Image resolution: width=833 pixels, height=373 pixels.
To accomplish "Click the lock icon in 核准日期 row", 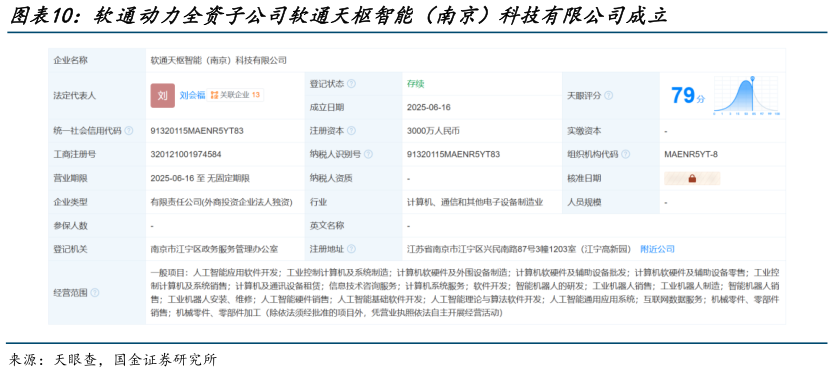I will 692,179.
